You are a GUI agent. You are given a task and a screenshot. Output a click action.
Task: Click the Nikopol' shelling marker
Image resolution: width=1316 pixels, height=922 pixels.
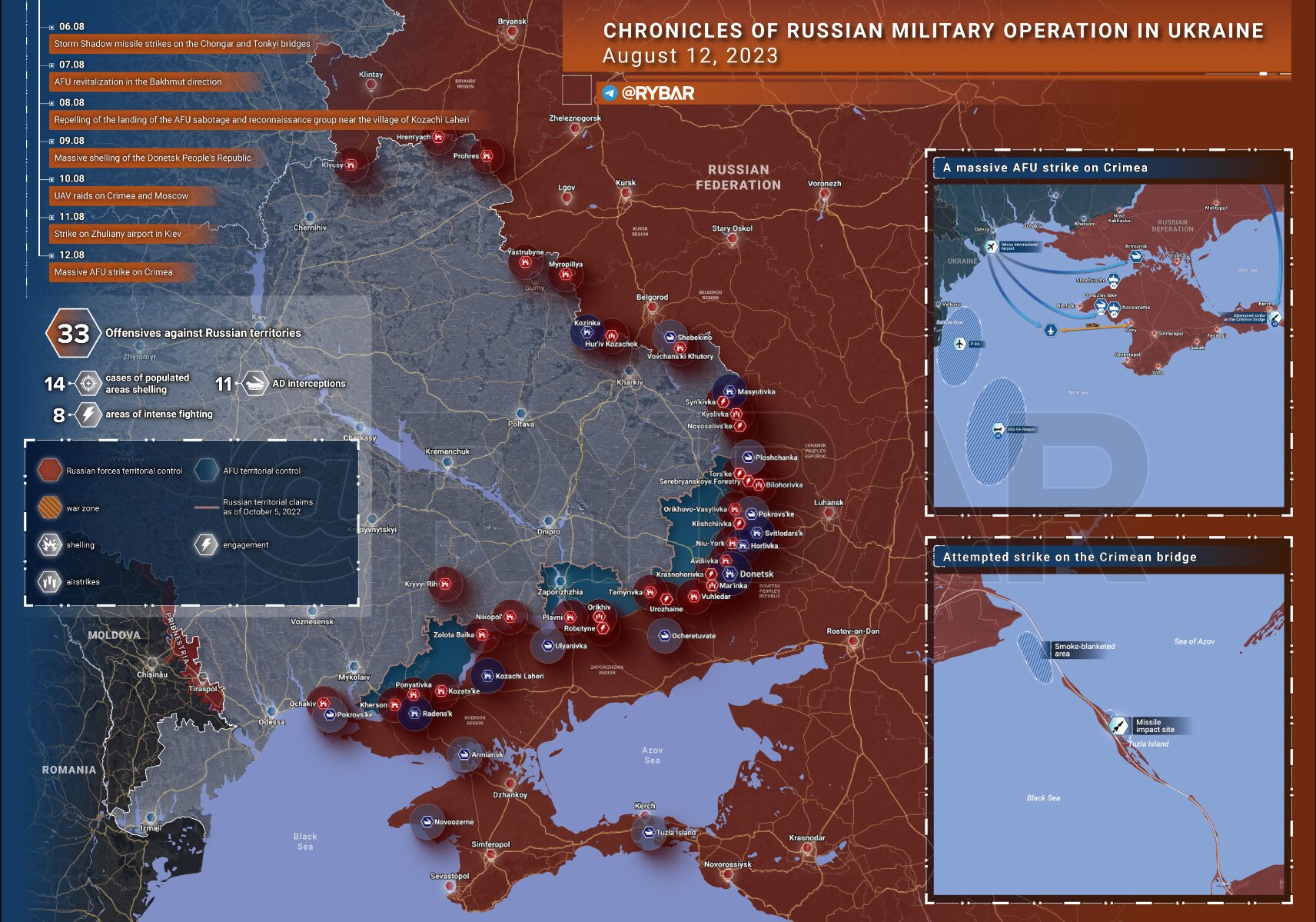click(510, 617)
